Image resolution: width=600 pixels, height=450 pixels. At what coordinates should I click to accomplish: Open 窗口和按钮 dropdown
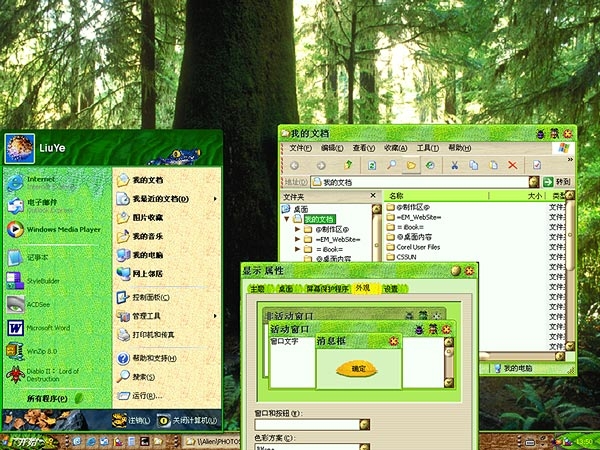pos(365,424)
